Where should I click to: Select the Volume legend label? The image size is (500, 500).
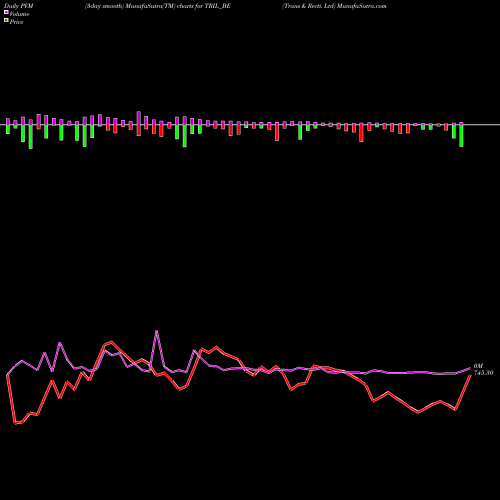pos(19,14)
